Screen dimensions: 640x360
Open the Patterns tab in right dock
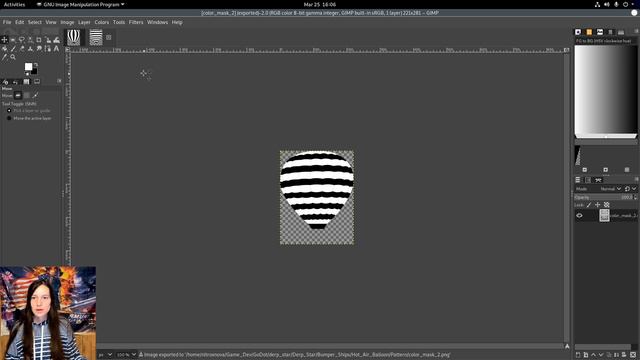tap(589, 32)
